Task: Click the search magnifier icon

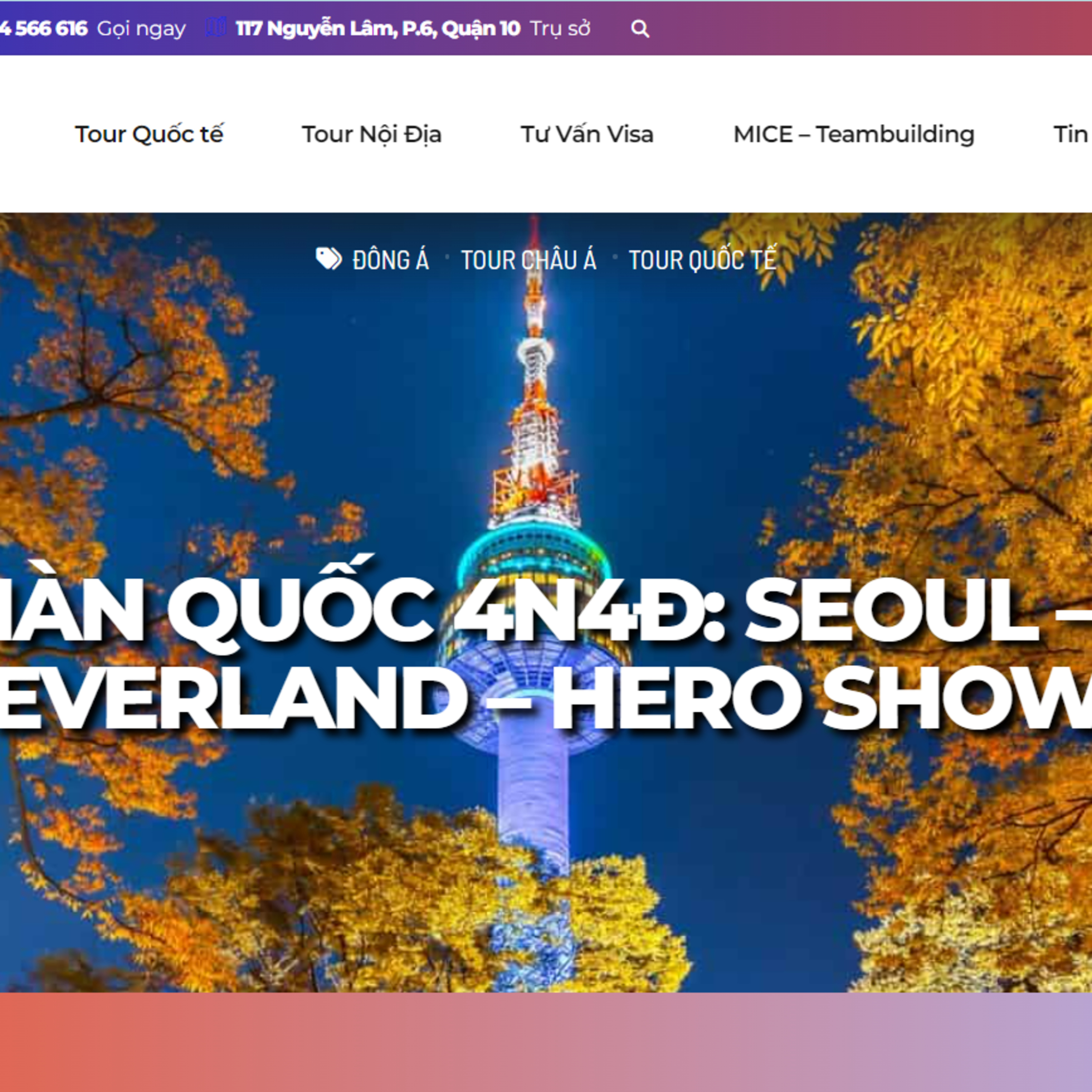Action: click(640, 28)
